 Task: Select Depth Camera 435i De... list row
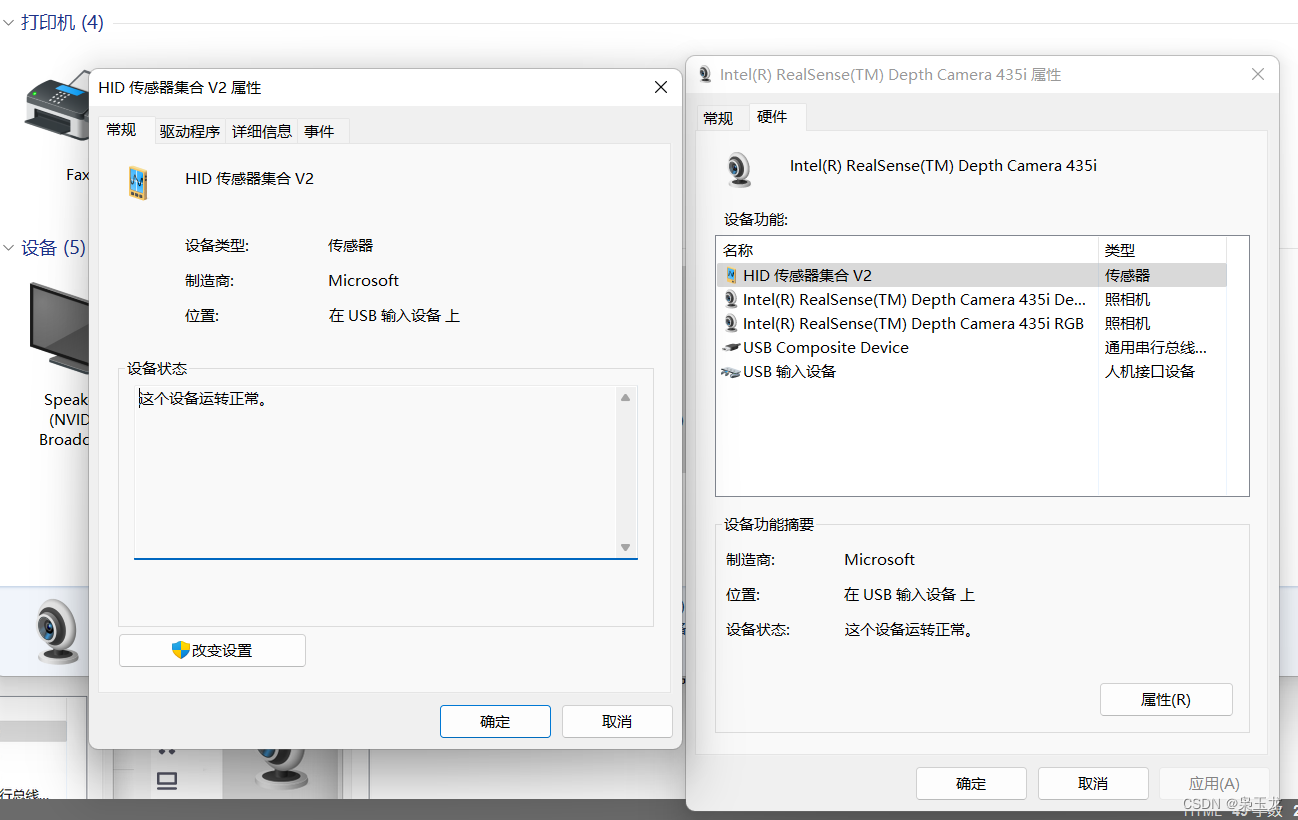(971, 299)
